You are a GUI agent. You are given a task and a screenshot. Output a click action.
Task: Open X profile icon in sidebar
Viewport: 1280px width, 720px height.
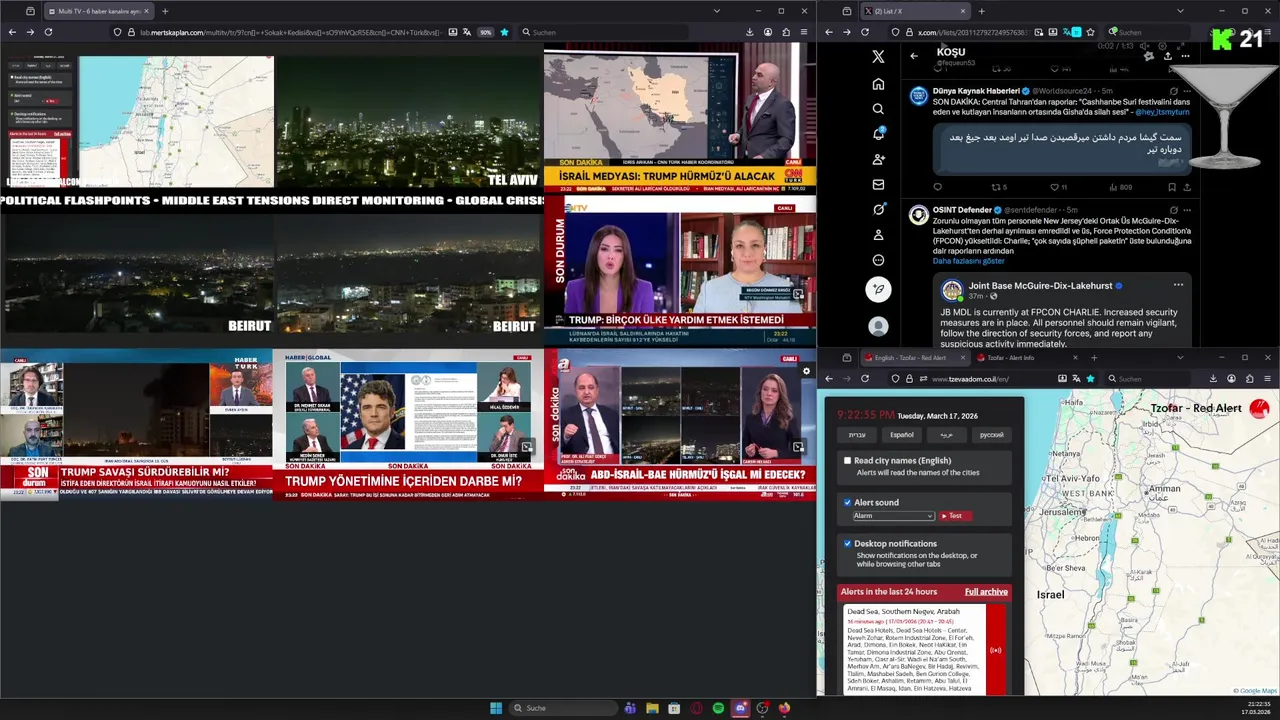pos(878,235)
